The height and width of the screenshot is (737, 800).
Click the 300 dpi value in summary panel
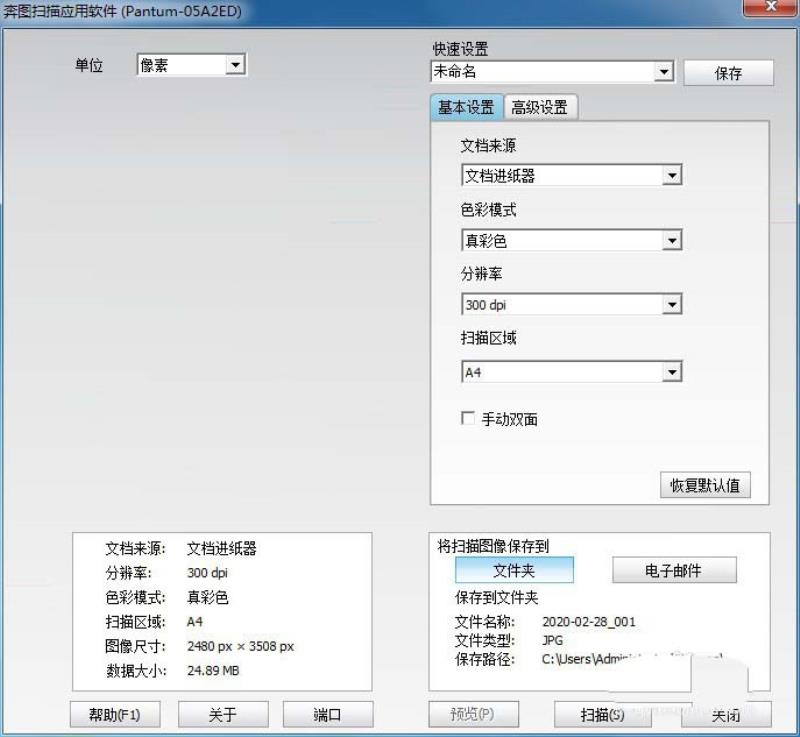[x=207, y=573]
